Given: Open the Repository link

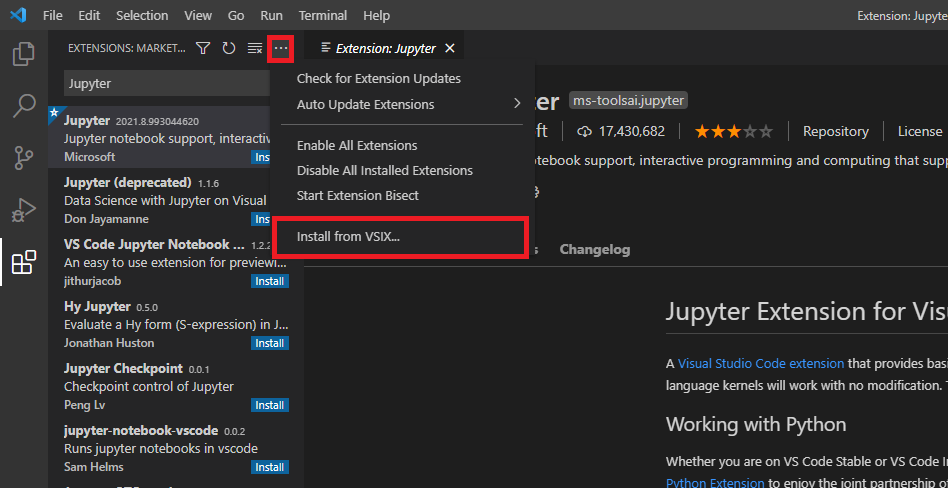Looking at the screenshot, I should tap(836, 131).
